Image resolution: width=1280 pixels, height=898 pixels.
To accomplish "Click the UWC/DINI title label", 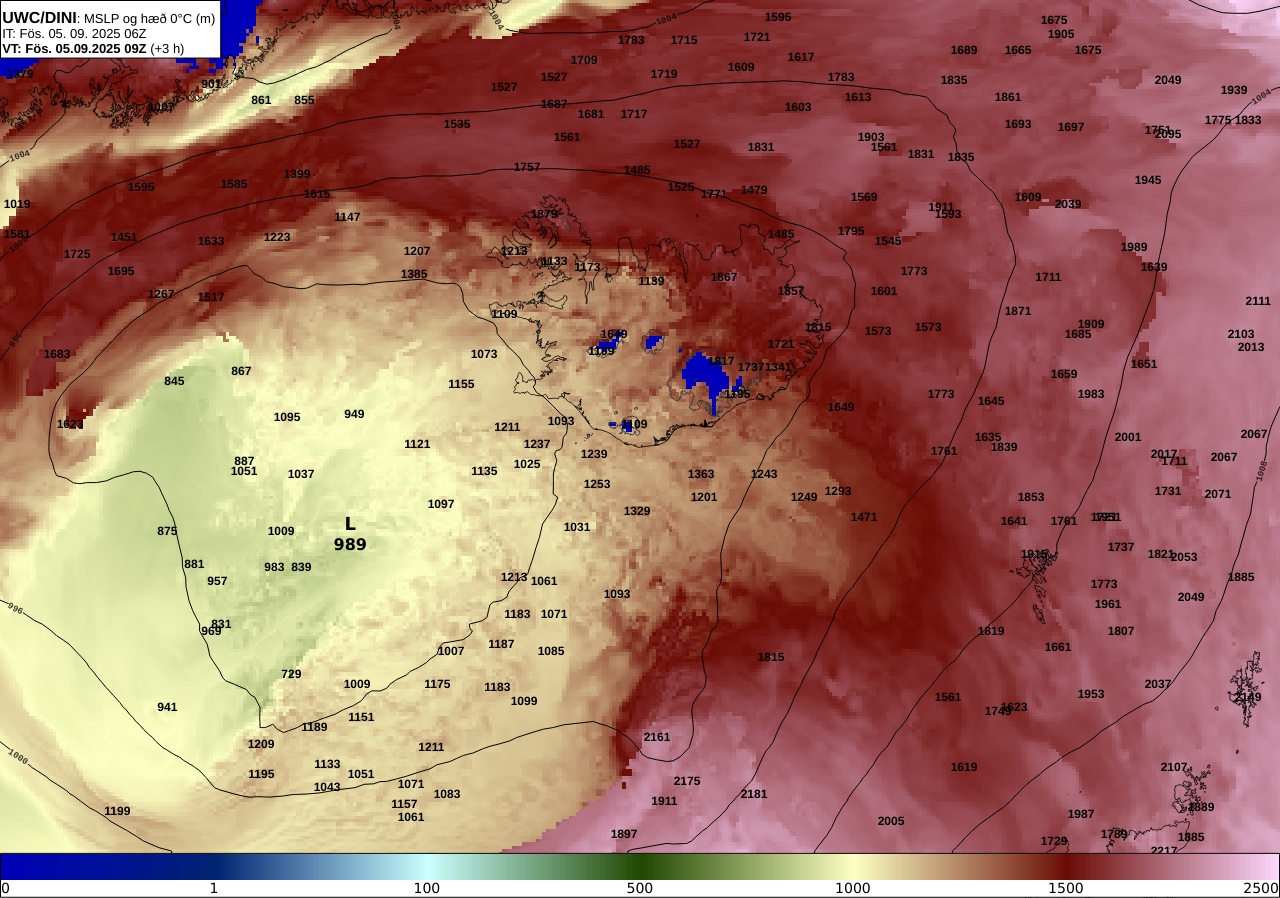I will click(40, 17).
